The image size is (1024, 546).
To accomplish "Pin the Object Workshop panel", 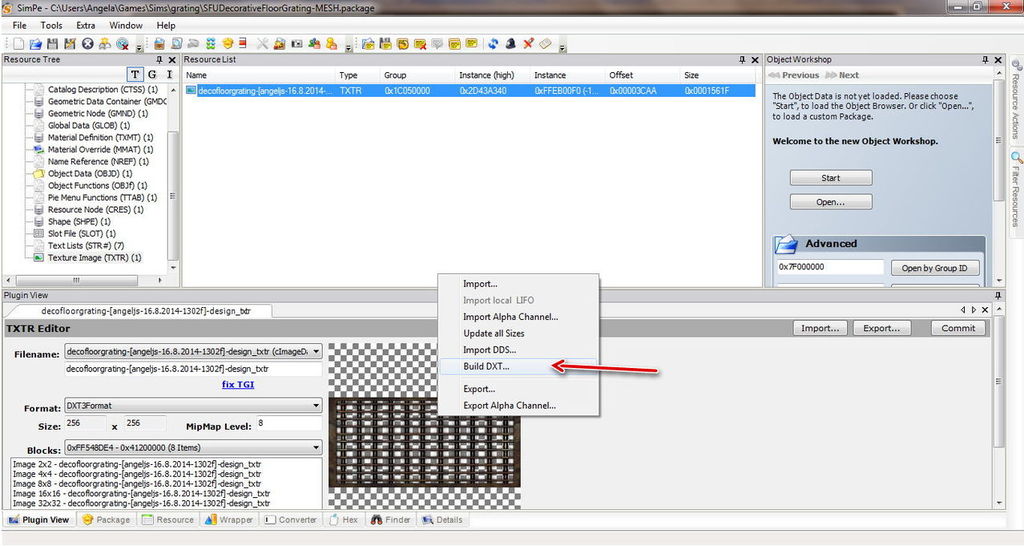I will (985, 59).
